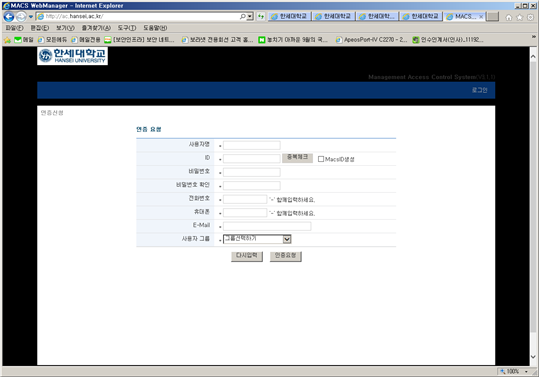Enable the MacsID checkbox
This screenshot has width=539, height=381.
point(321,159)
